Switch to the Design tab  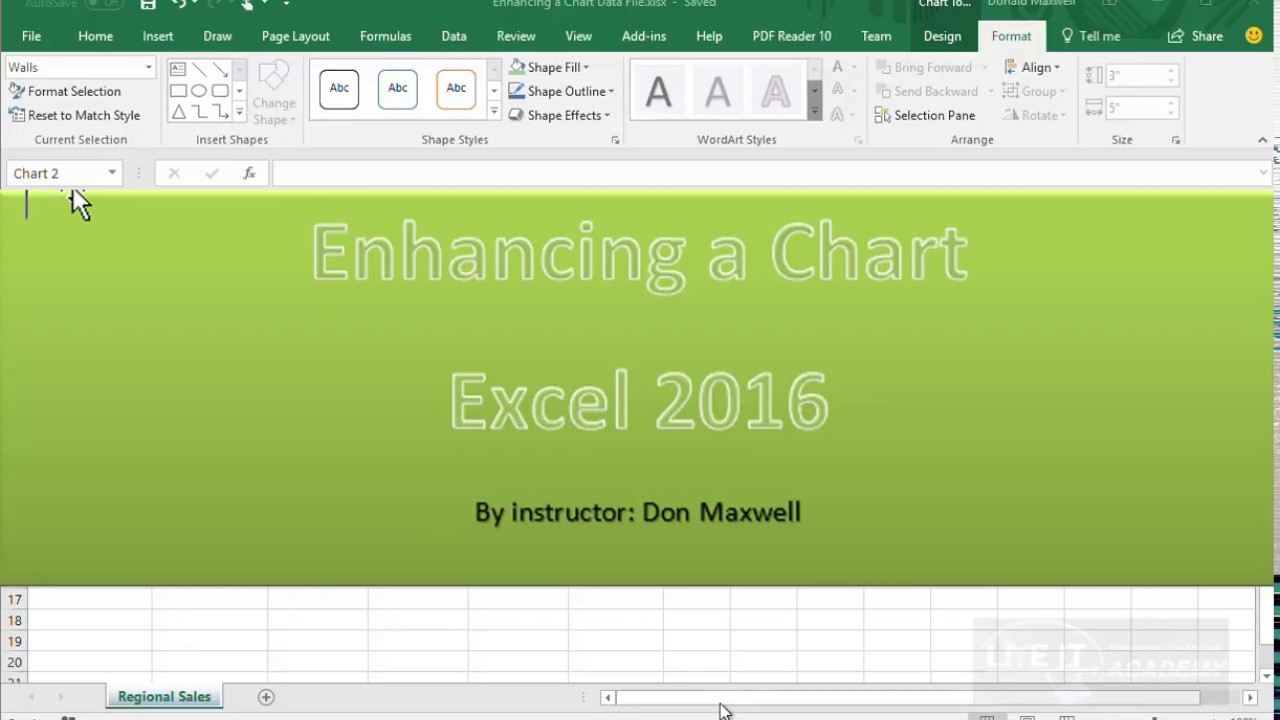point(942,36)
